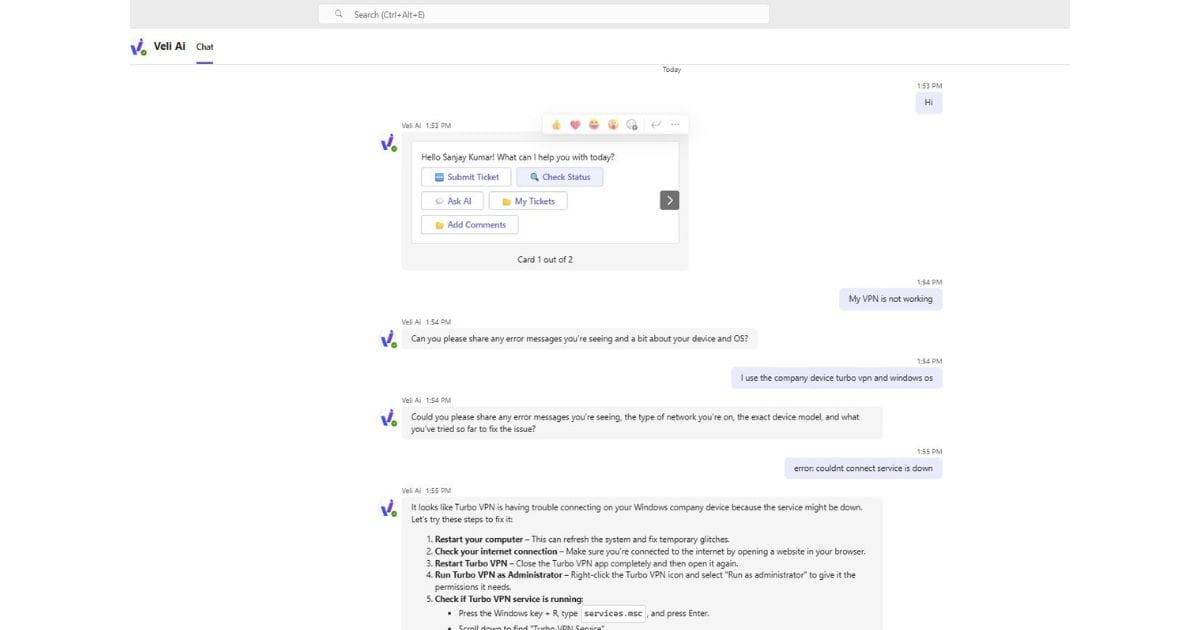This screenshot has width=1200, height=630.
Task: Click the 'Restart Turbo VPN' step
Action: click(472, 563)
